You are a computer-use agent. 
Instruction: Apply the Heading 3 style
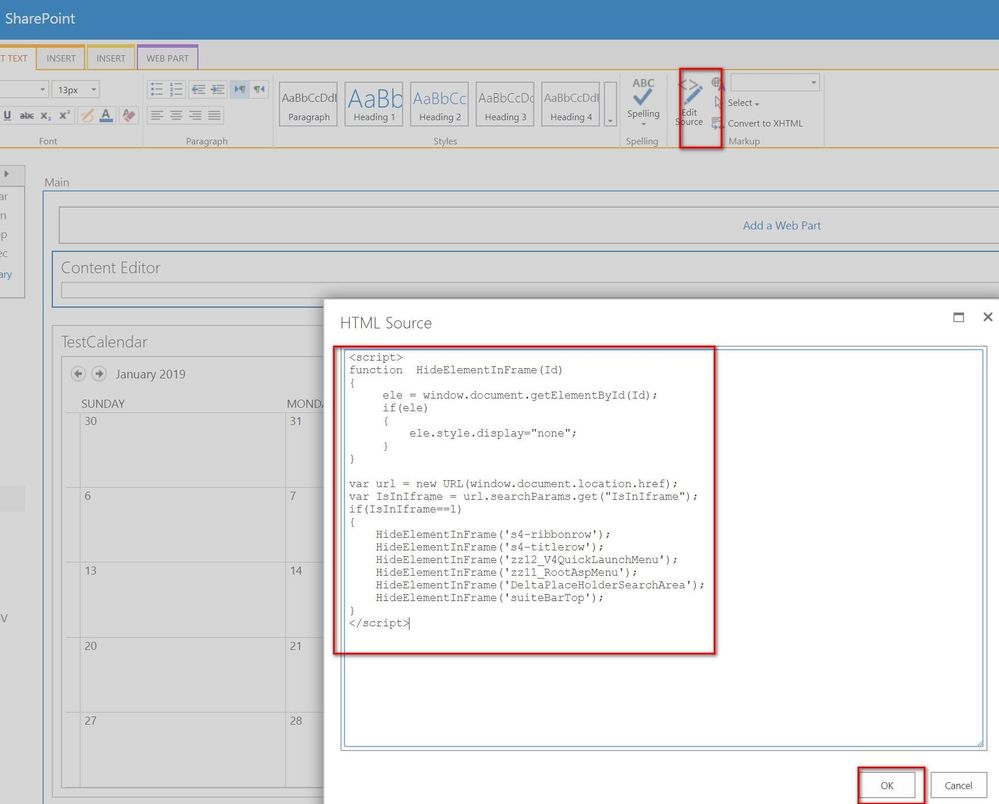[505, 104]
